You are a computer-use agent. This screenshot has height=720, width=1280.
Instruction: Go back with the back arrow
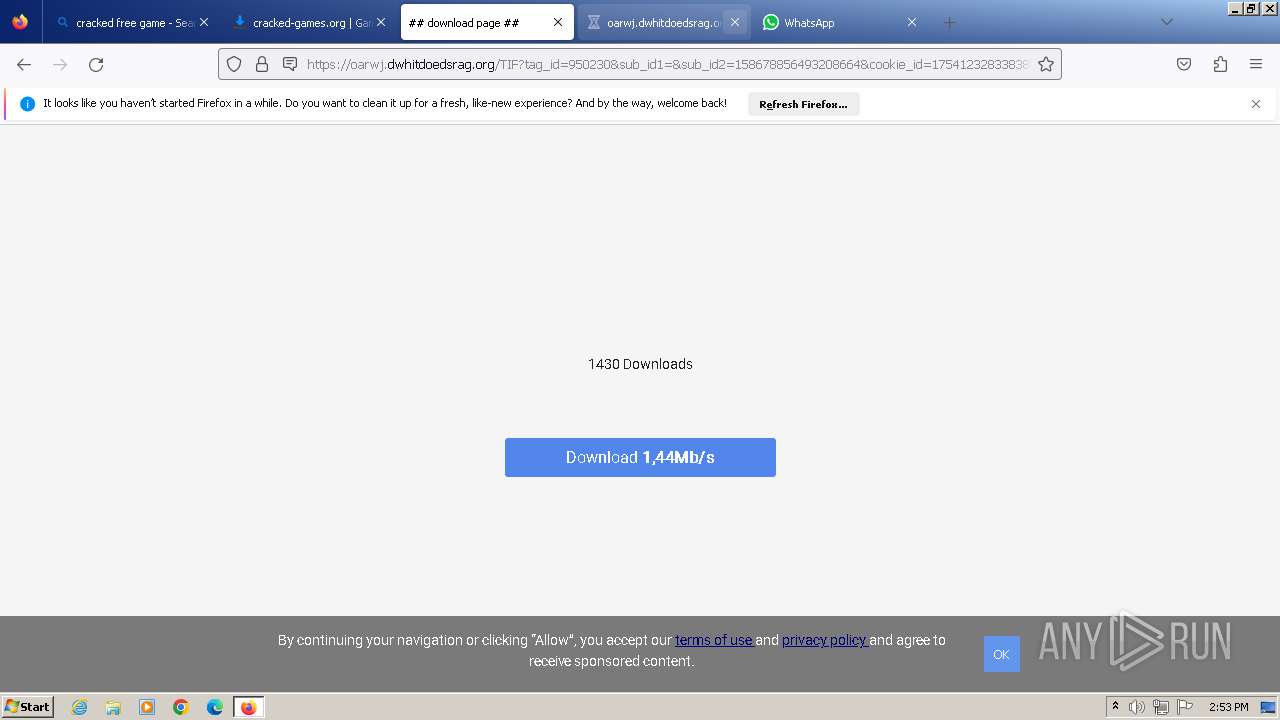pyautogui.click(x=24, y=64)
